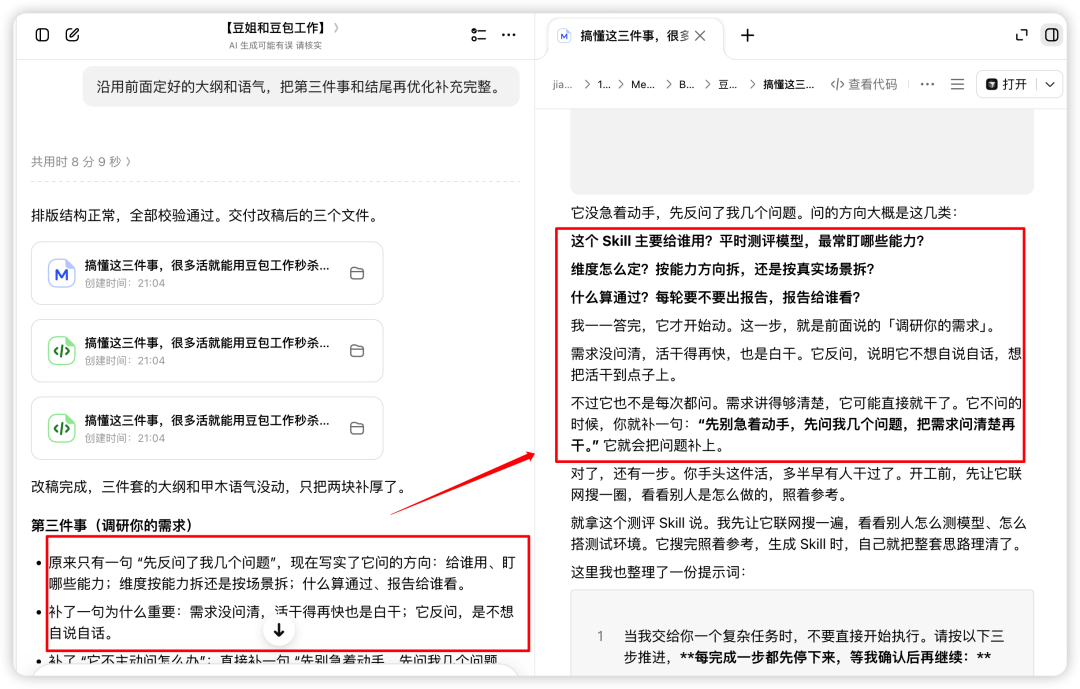
Task: Jump to bottom with the down arrow button
Action: click(x=279, y=630)
